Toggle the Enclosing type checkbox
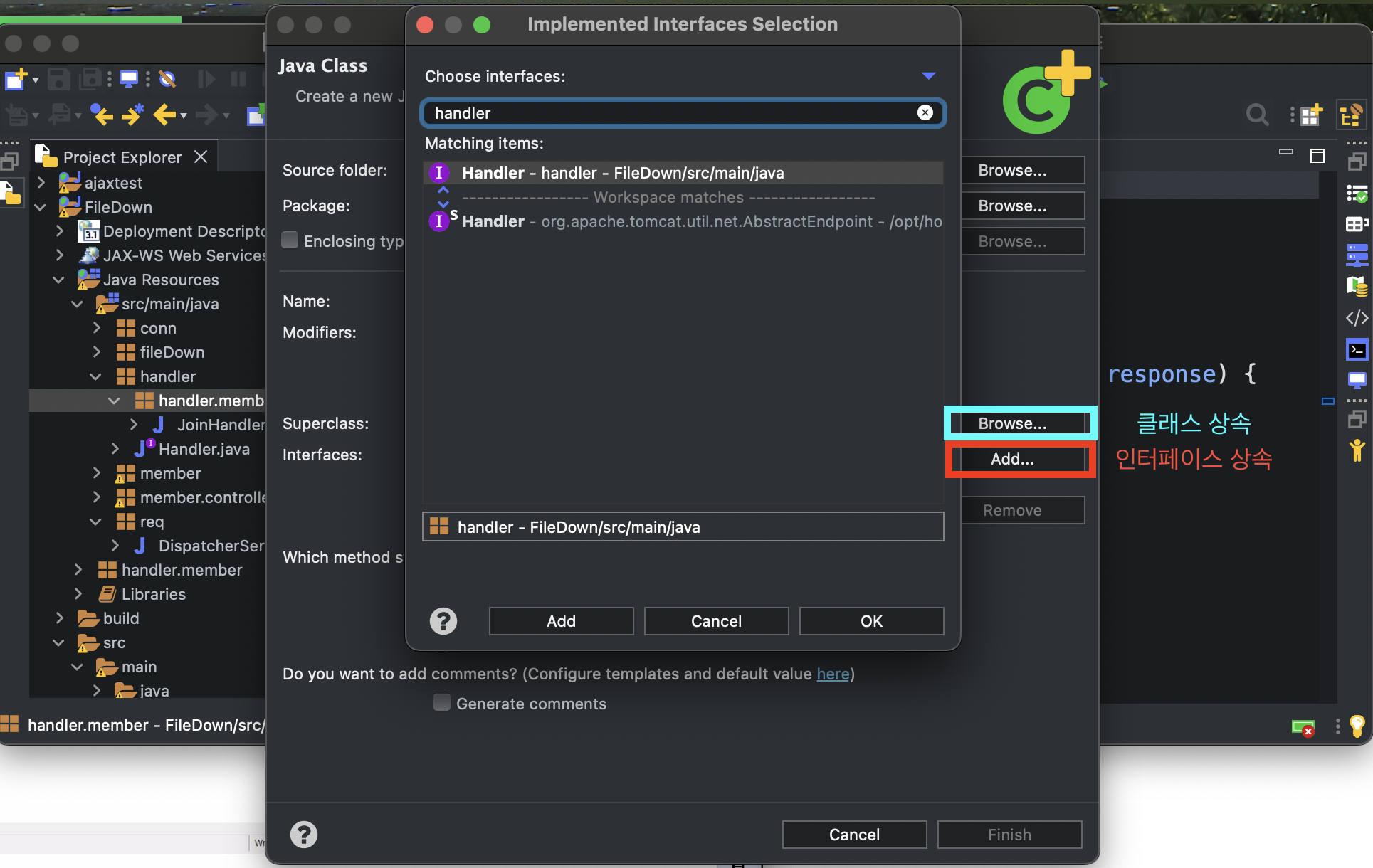Screen dimensions: 1373x868 coord(290,240)
